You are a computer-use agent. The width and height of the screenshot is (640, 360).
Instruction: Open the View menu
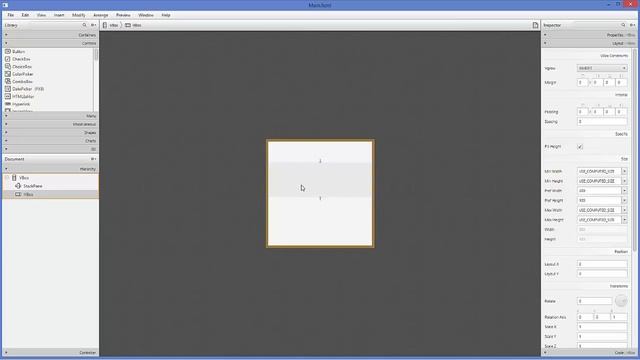(x=41, y=15)
